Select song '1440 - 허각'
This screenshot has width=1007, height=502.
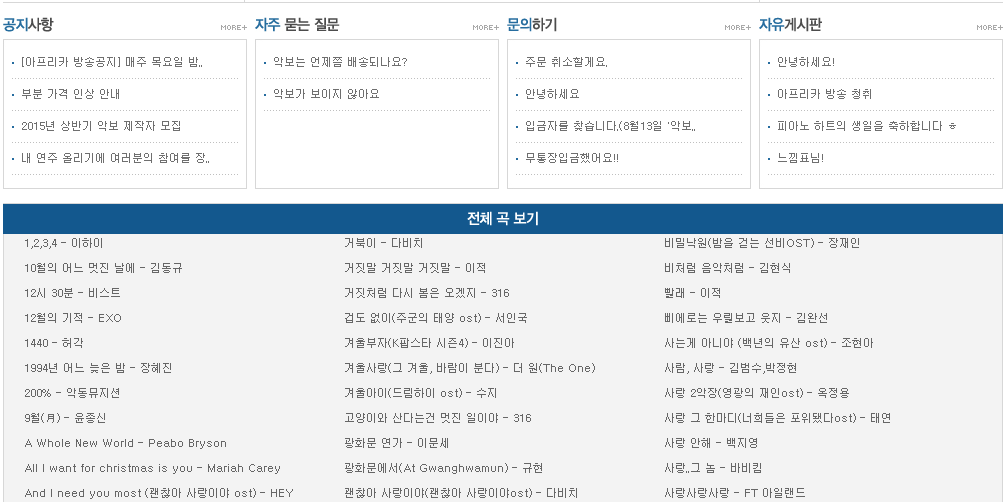54,343
